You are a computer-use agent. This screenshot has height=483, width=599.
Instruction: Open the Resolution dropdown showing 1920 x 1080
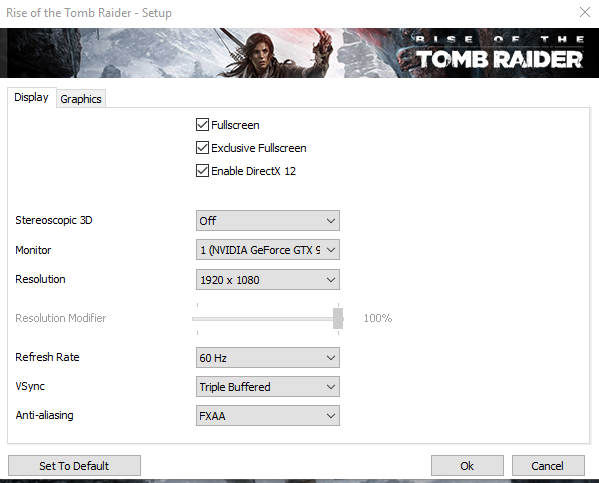tap(267, 280)
